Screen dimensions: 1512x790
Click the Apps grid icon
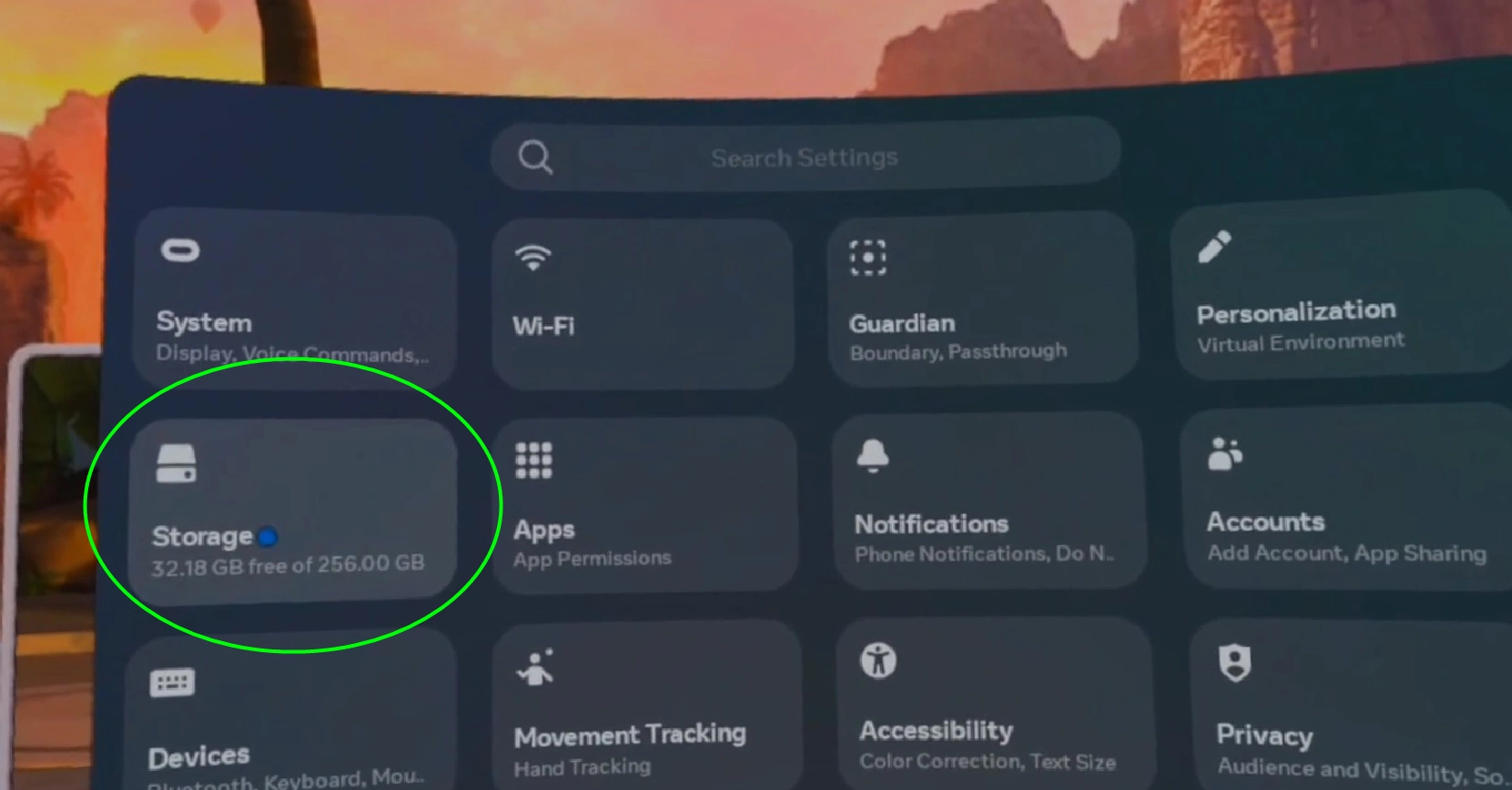pyautogui.click(x=534, y=460)
